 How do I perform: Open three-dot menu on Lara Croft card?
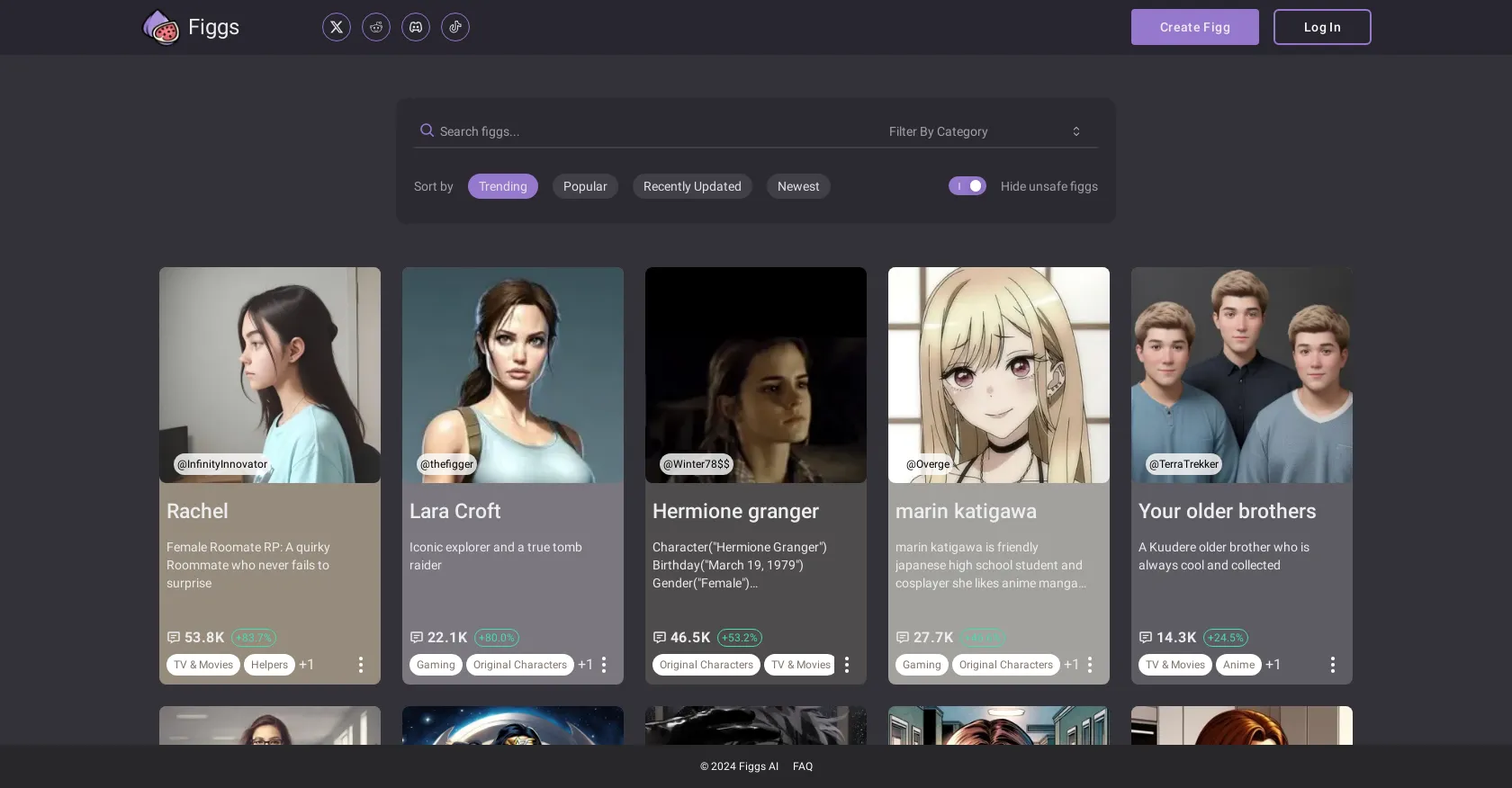pyautogui.click(x=604, y=665)
